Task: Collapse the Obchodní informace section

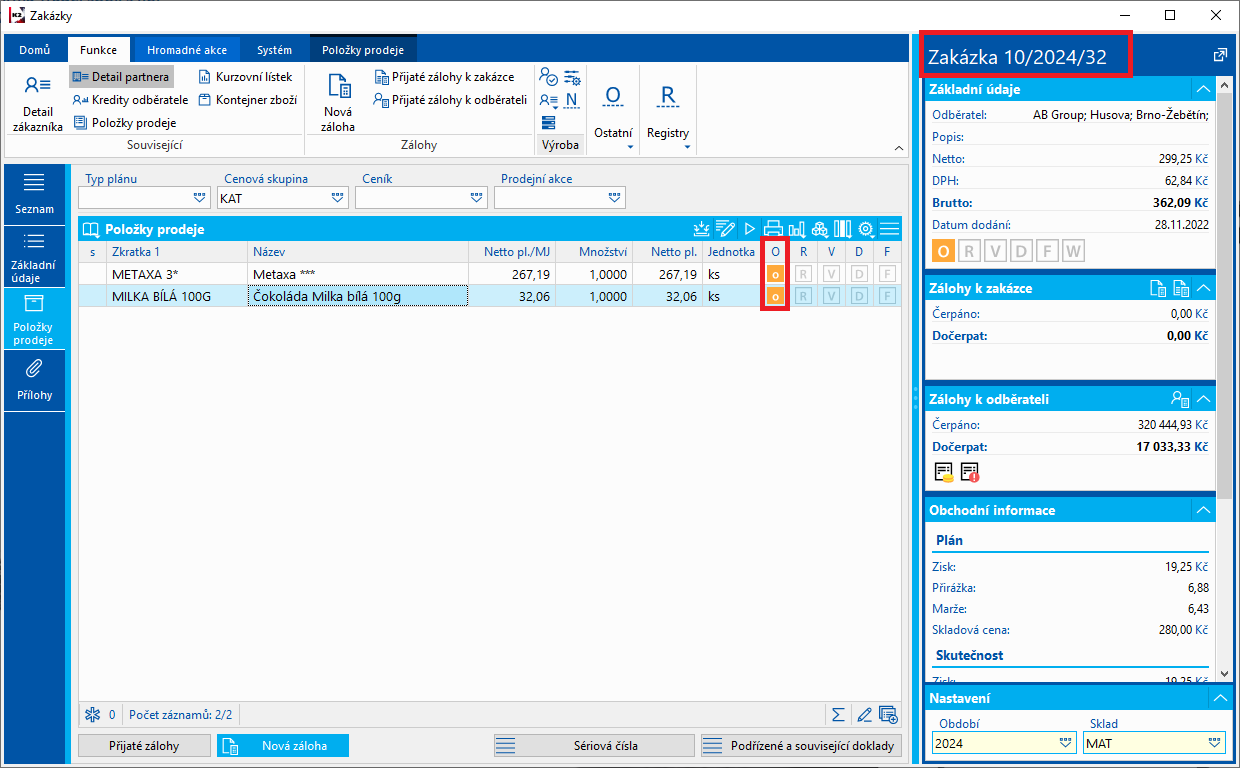Action: [x=1204, y=510]
